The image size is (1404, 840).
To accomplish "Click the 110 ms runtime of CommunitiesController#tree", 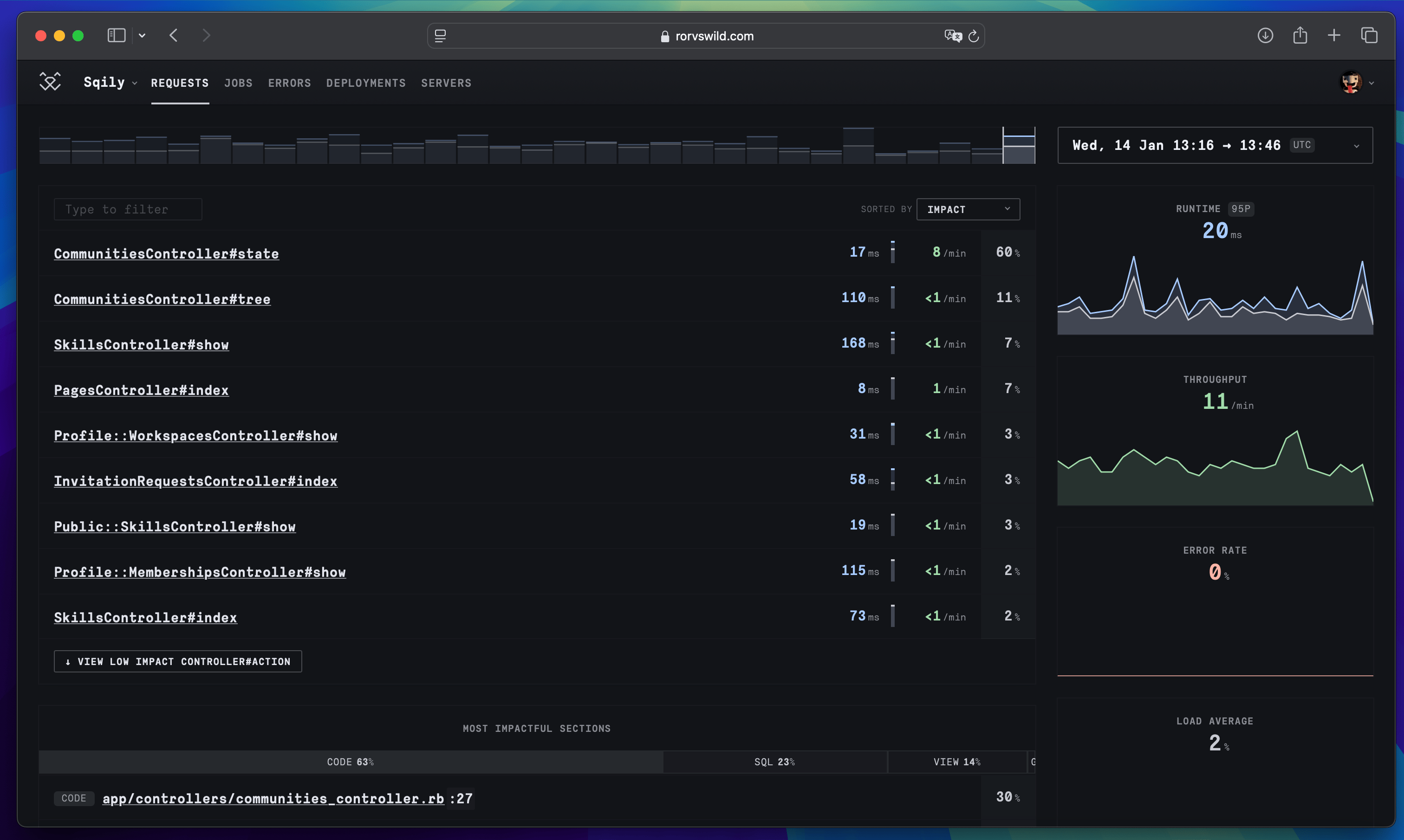I will pos(860,298).
